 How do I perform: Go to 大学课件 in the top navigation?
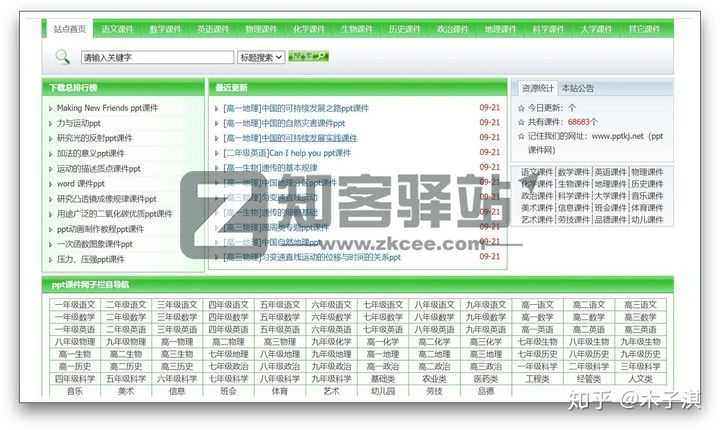596,29
